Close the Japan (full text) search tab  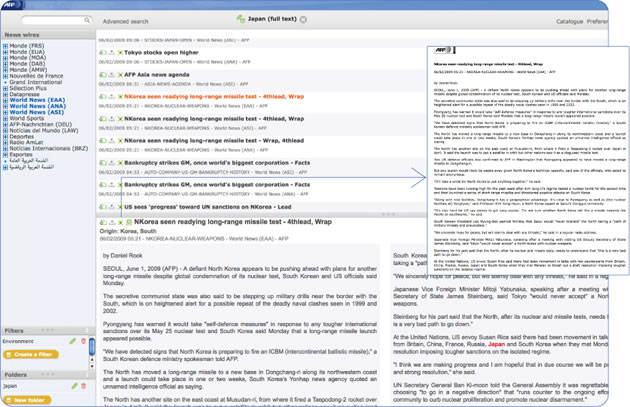coord(303,19)
